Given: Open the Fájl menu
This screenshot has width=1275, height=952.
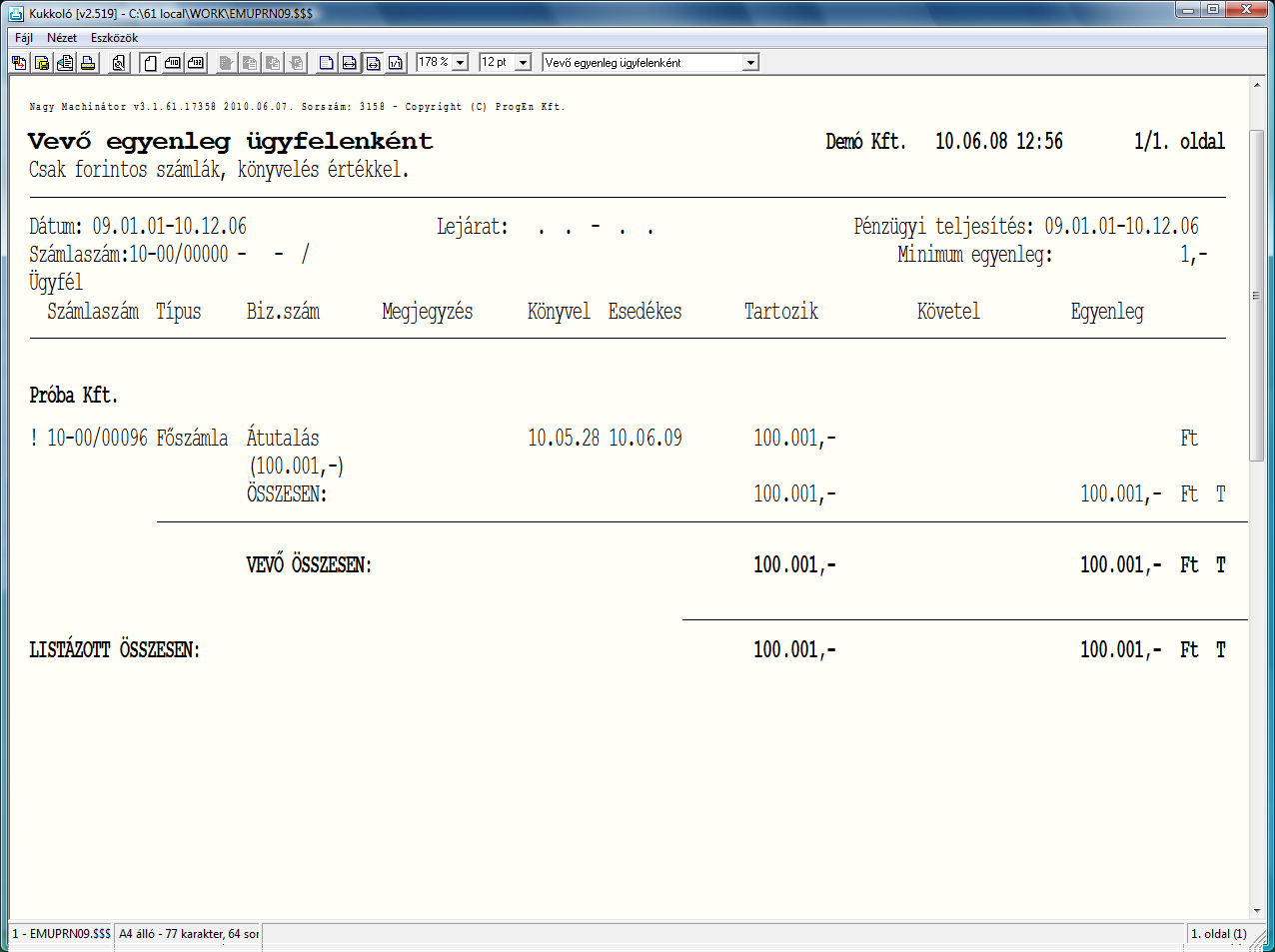Looking at the screenshot, I should click(x=24, y=38).
